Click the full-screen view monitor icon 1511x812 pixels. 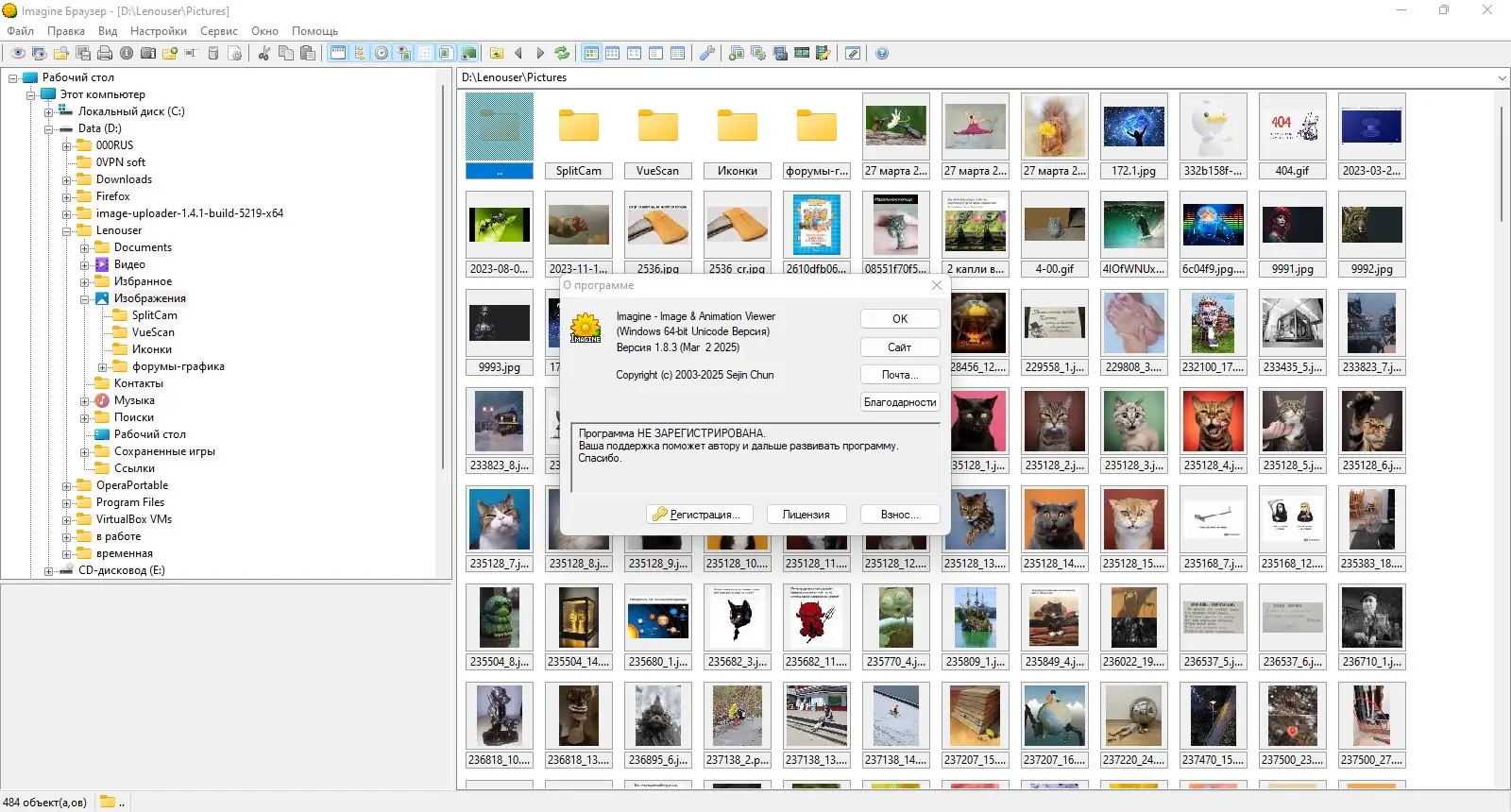[x=40, y=54]
